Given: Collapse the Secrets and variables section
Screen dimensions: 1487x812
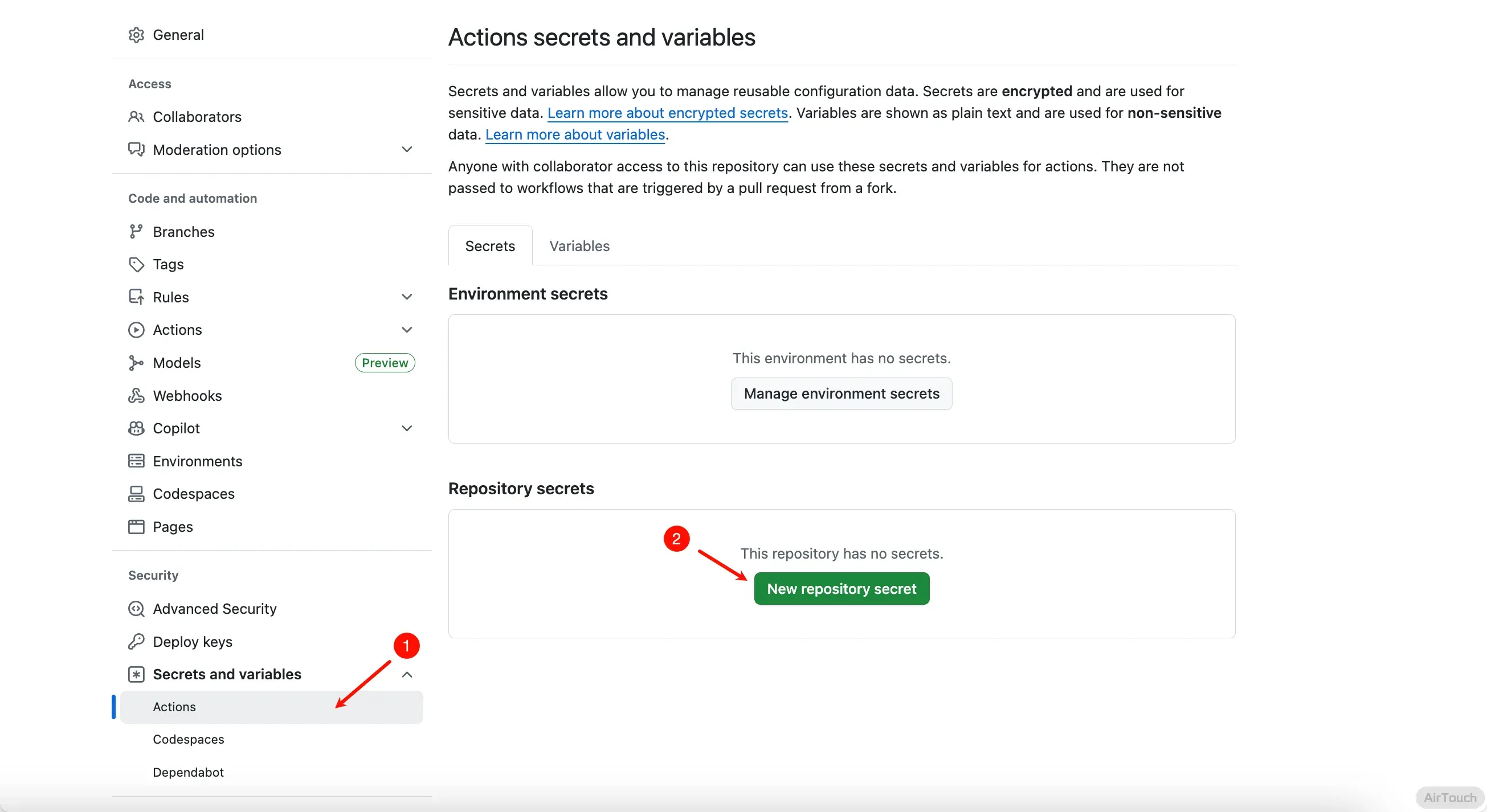Looking at the screenshot, I should click(x=406, y=674).
